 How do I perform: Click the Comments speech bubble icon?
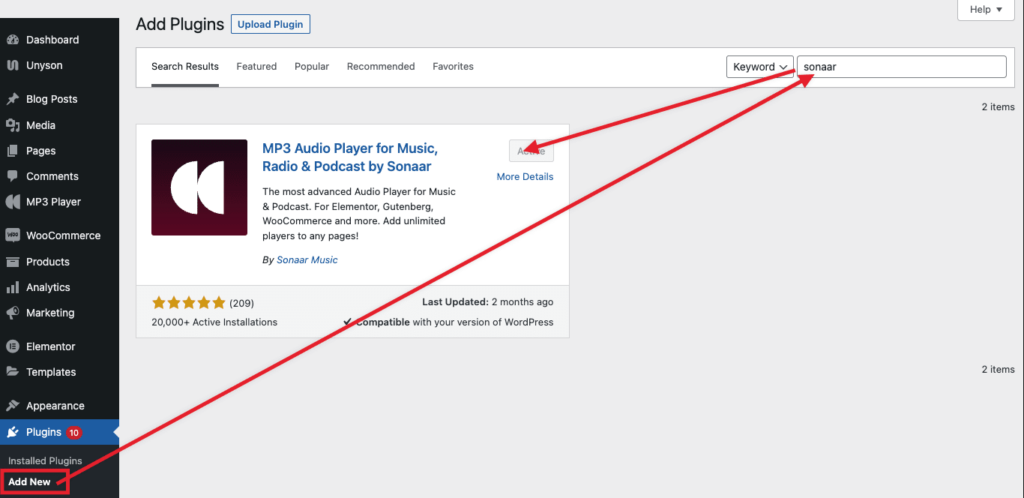pyautogui.click(x=12, y=176)
